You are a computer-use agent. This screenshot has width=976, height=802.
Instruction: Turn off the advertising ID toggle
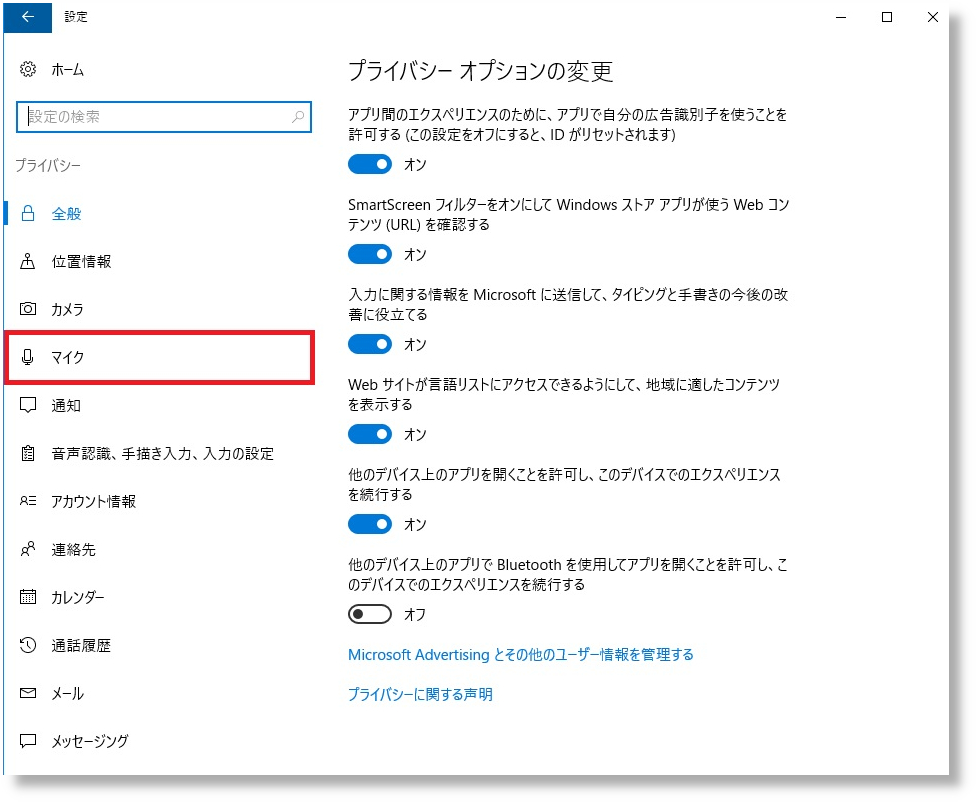click(370, 164)
